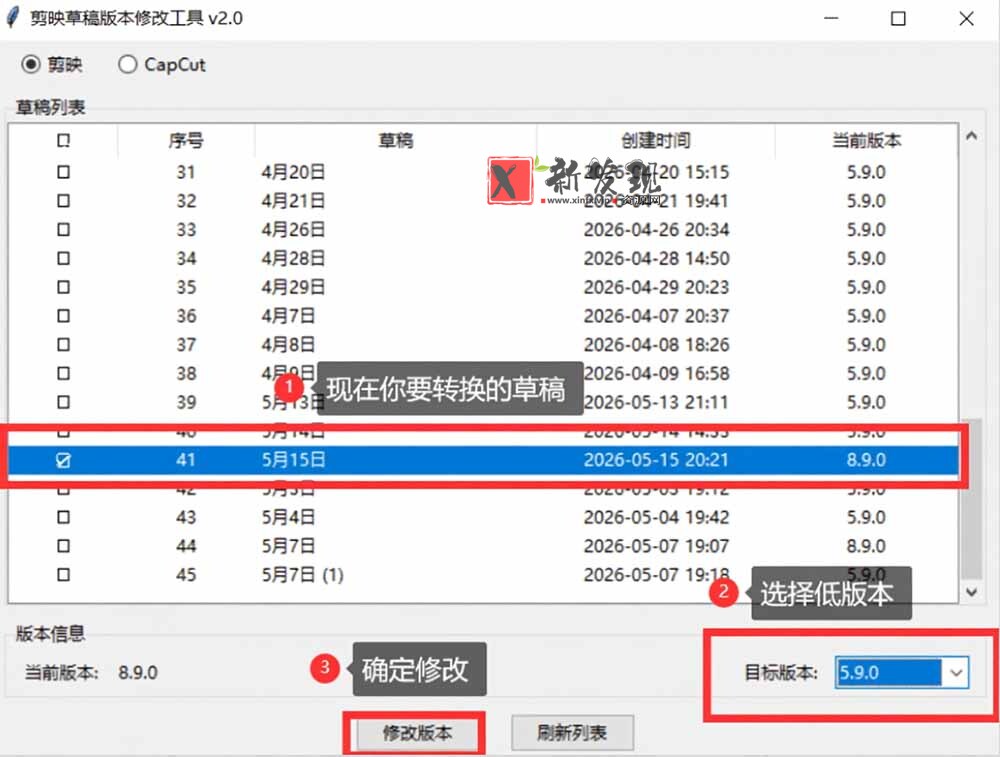Select draft named 4月29日
Viewport: 1000px width, 757px height.
[x=293, y=287]
